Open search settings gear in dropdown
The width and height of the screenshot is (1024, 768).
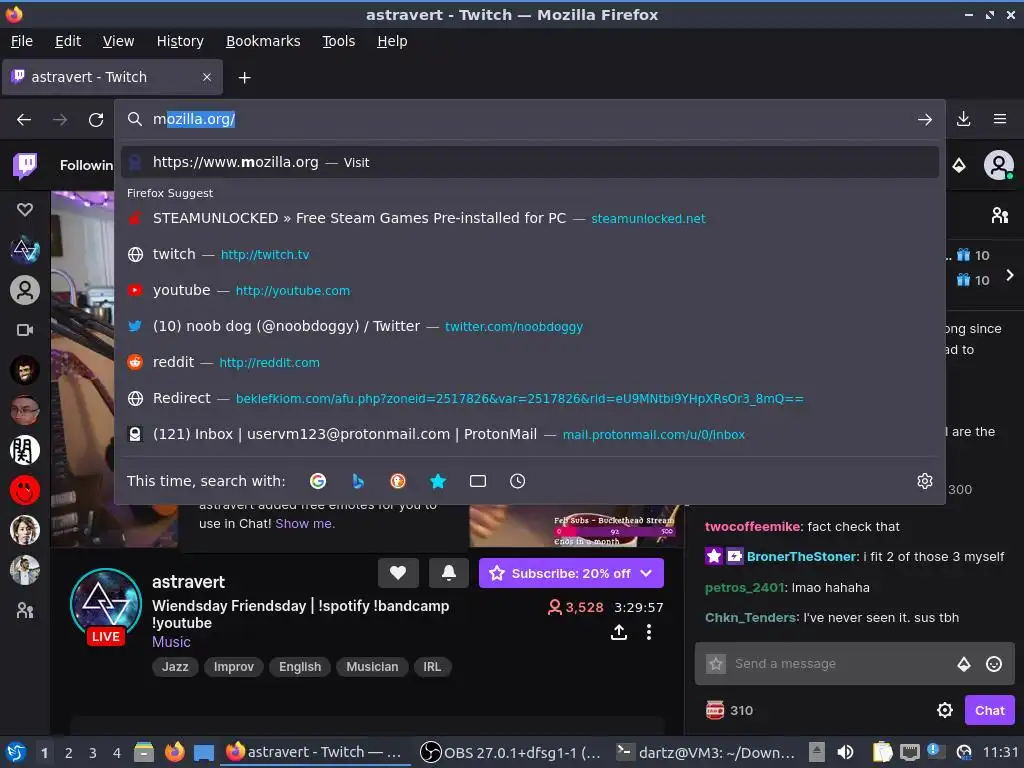[925, 481]
